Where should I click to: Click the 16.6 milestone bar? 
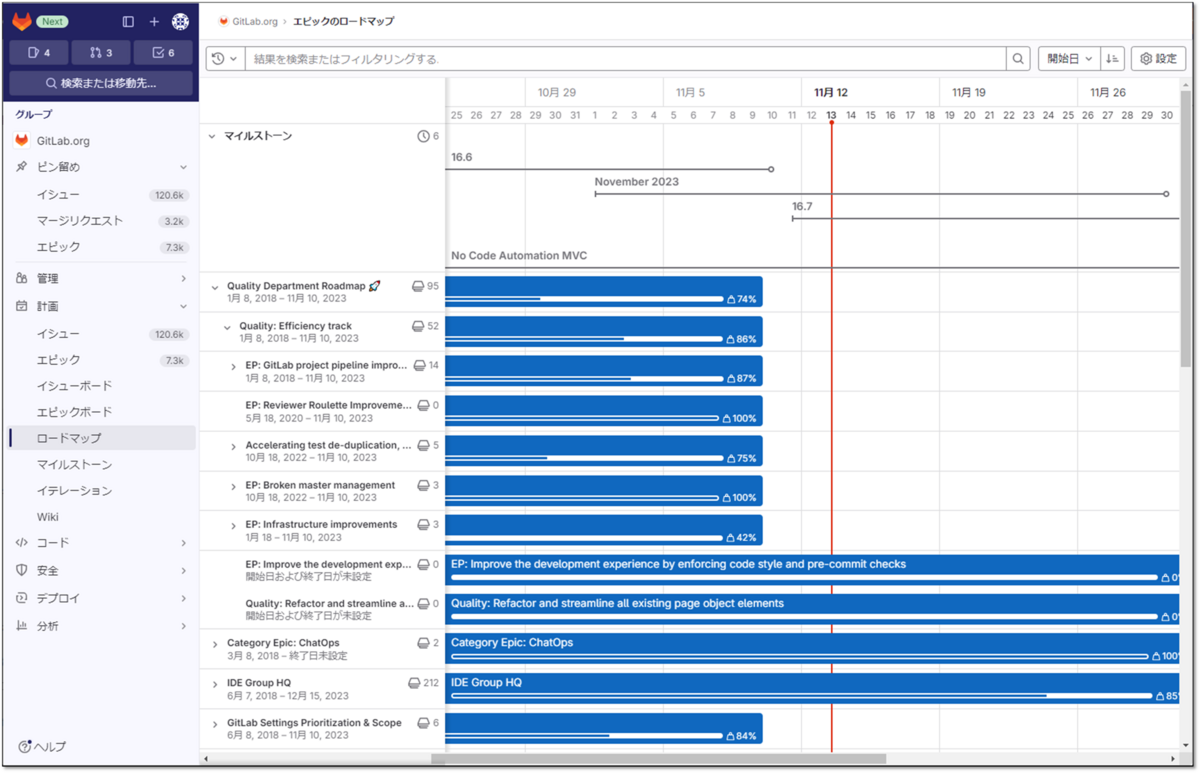pyautogui.click(x=609, y=169)
